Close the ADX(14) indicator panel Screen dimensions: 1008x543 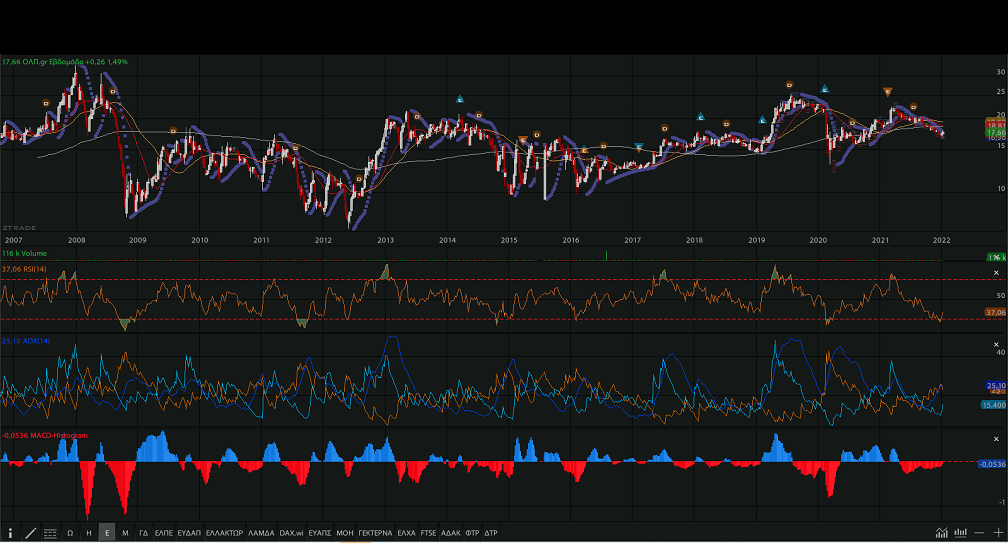(996, 344)
